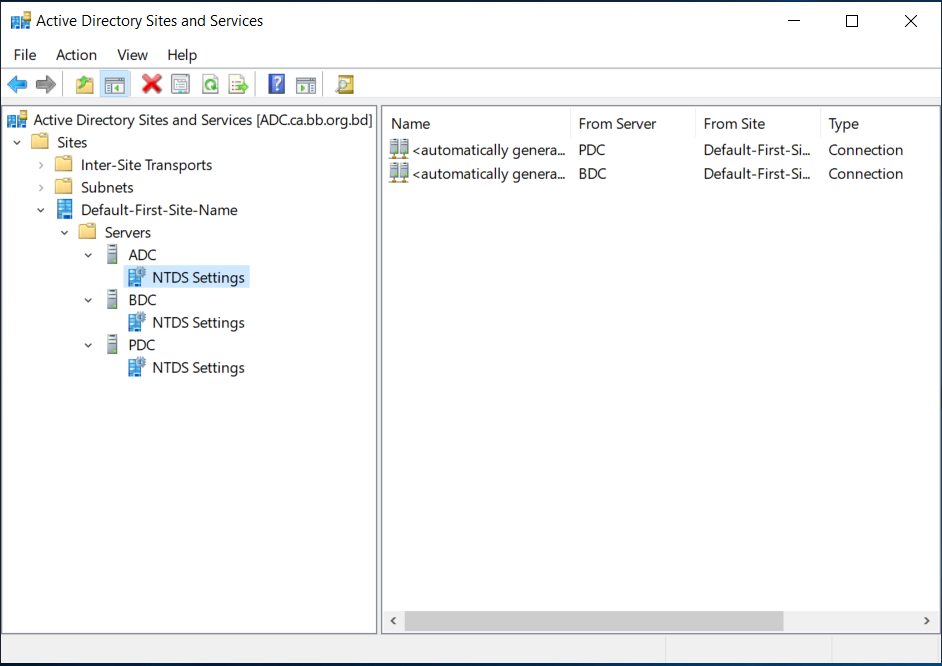
Task: Select Inter-Site Transports in the tree
Action: 146,165
